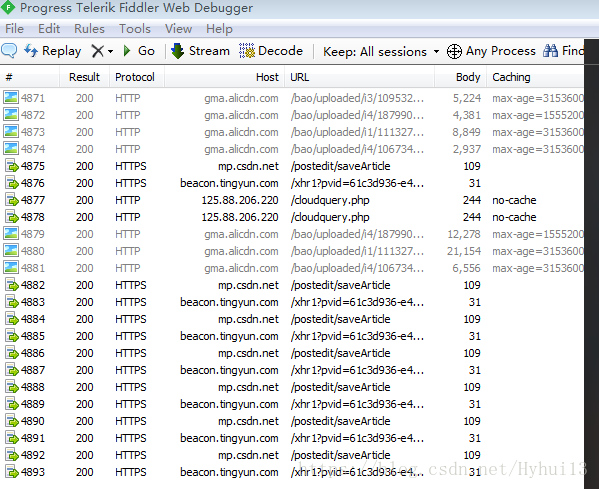The image size is (599, 489).
Task: Click HTTPS protocol cell in session 4886
Action: tap(131, 353)
